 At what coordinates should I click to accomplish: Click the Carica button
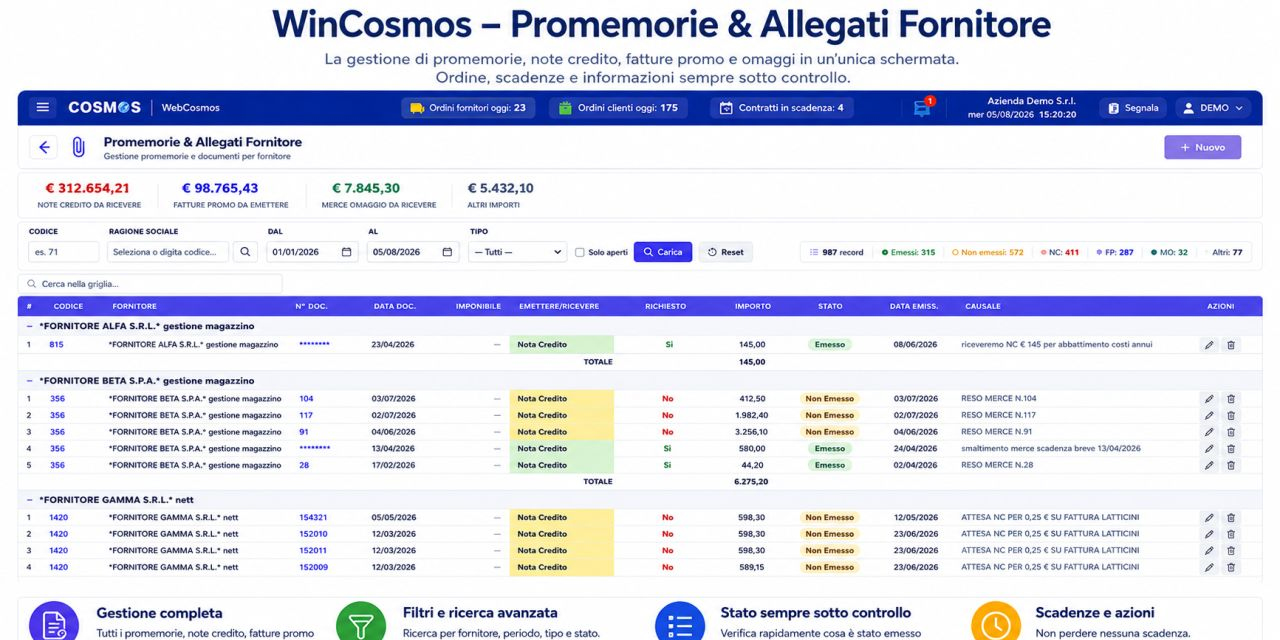click(663, 252)
